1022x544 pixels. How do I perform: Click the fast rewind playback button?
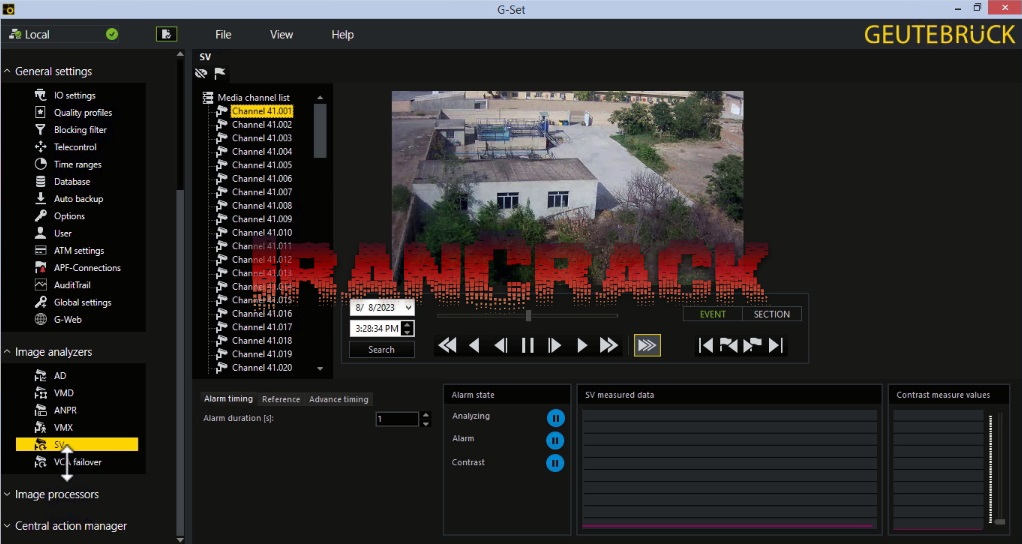(x=447, y=345)
